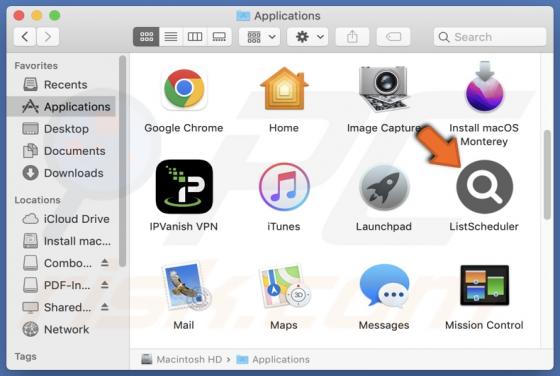Click the "IPVanish VPN" name label
Viewport: 560px width, 376px height.
[184, 226]
